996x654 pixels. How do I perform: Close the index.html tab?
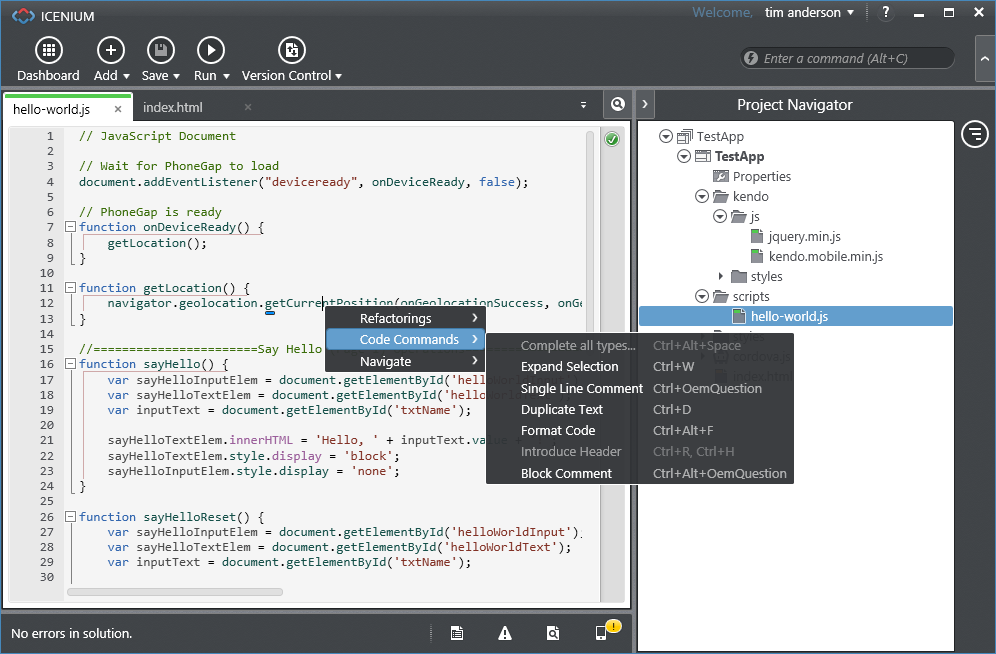point(248,107)
